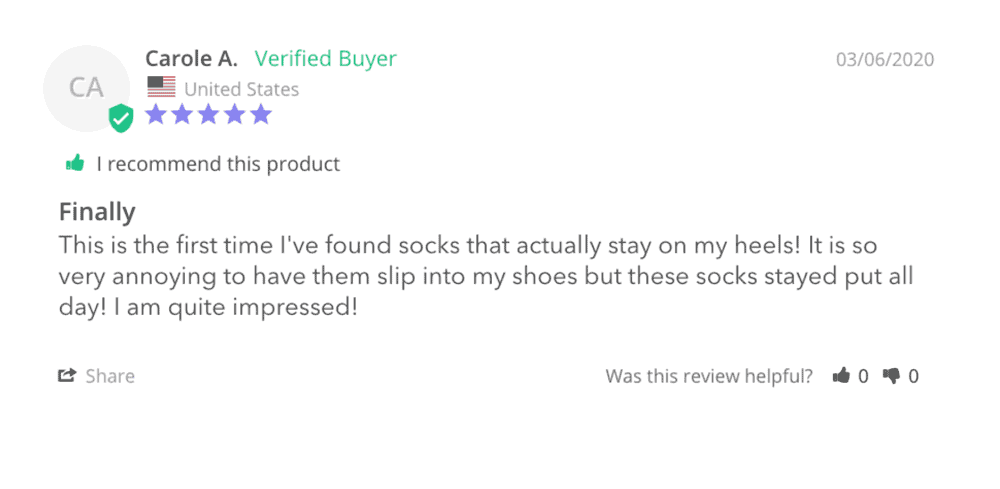Click the third purple rating star
This screenshot has width=1000, height=489.
point(208,114)
